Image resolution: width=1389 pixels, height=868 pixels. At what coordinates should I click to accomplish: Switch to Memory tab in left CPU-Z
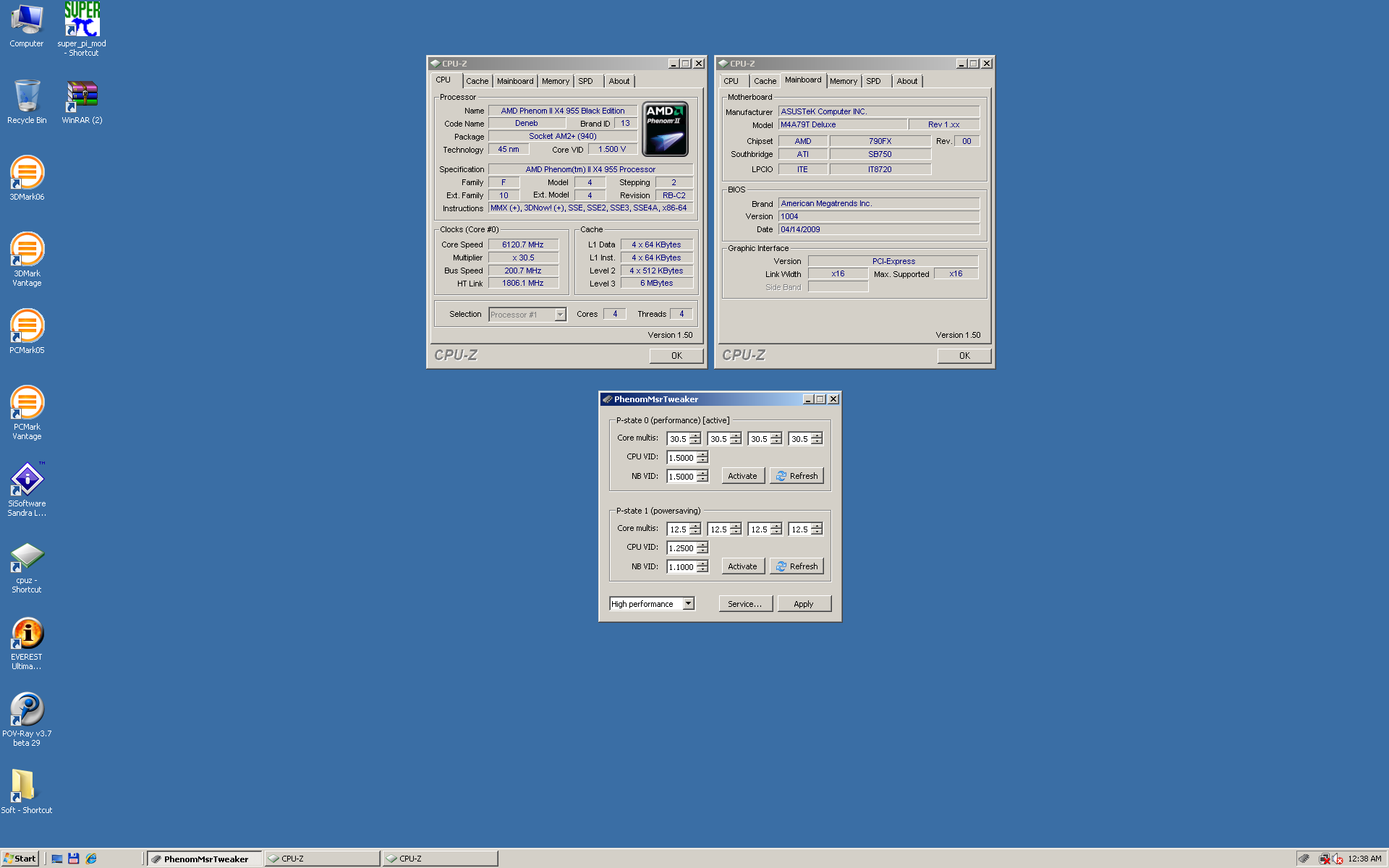[556, 81]
